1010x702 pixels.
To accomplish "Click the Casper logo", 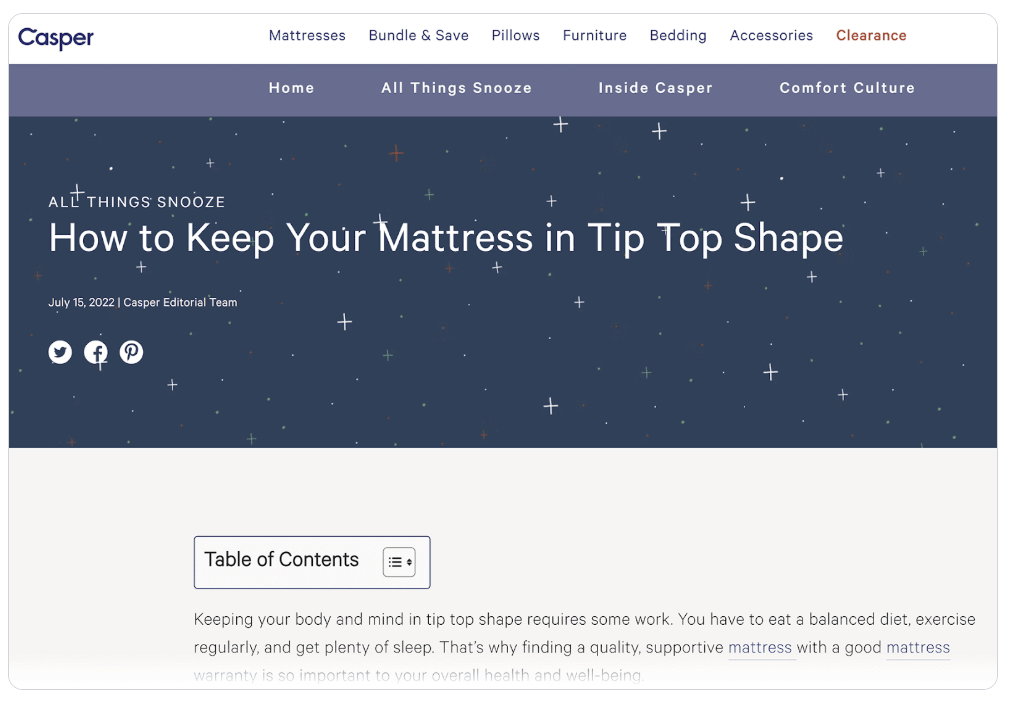I will click(x=56, y=38).
